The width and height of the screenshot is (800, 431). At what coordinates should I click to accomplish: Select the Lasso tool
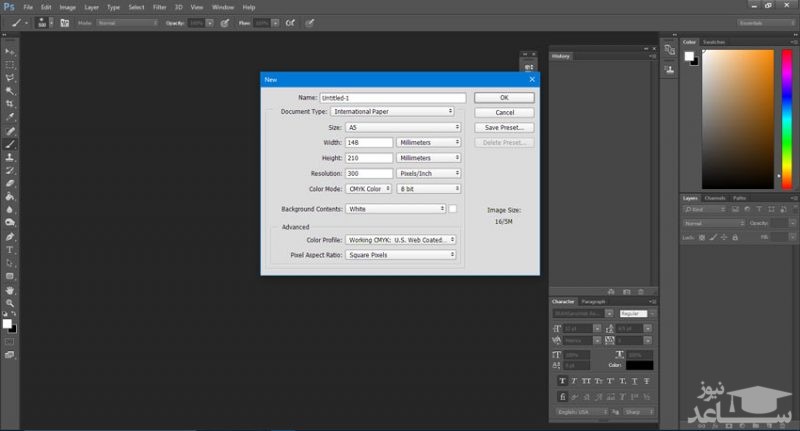10,77
